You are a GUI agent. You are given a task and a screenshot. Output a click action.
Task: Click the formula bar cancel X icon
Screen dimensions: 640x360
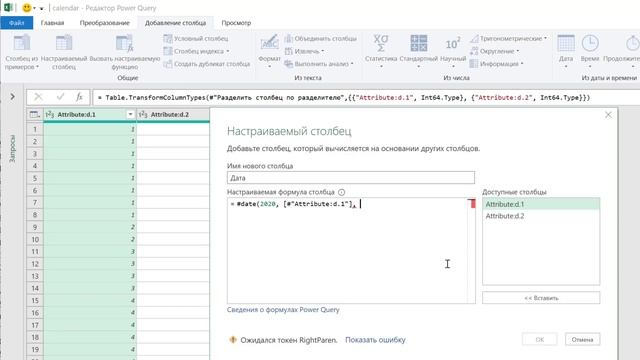pos(38,97)
